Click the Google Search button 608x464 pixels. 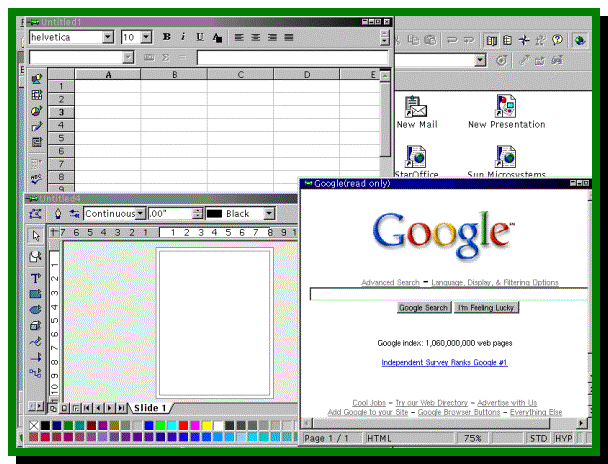(x=424, y=308)
